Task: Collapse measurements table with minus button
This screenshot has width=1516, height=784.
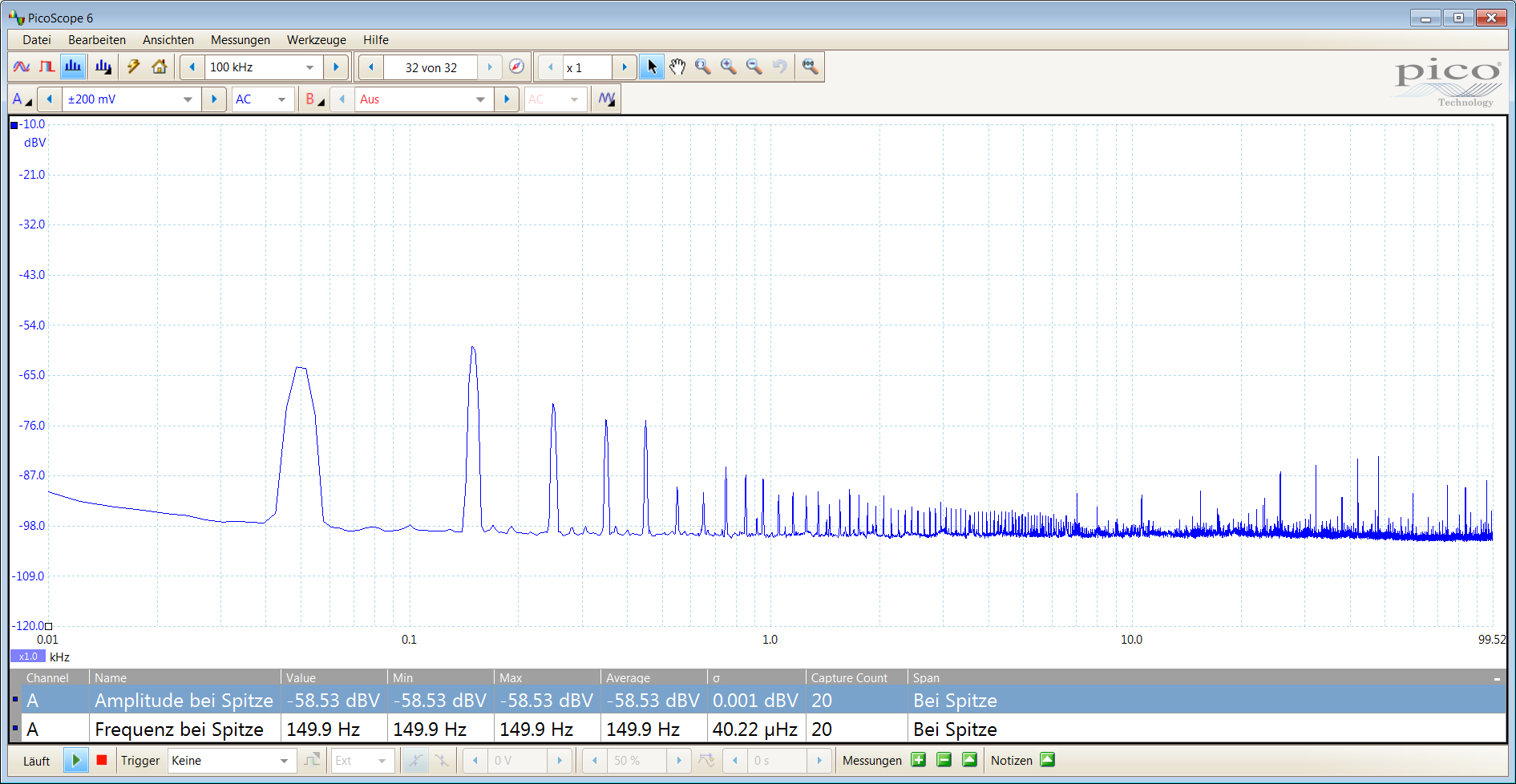Action: click(x=1497, y=679)
